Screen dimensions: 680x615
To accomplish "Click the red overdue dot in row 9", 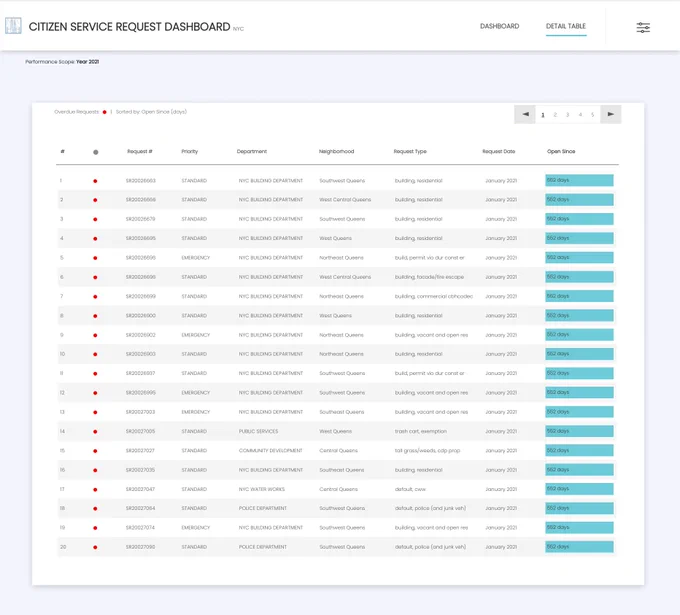I will coord(95,335).
